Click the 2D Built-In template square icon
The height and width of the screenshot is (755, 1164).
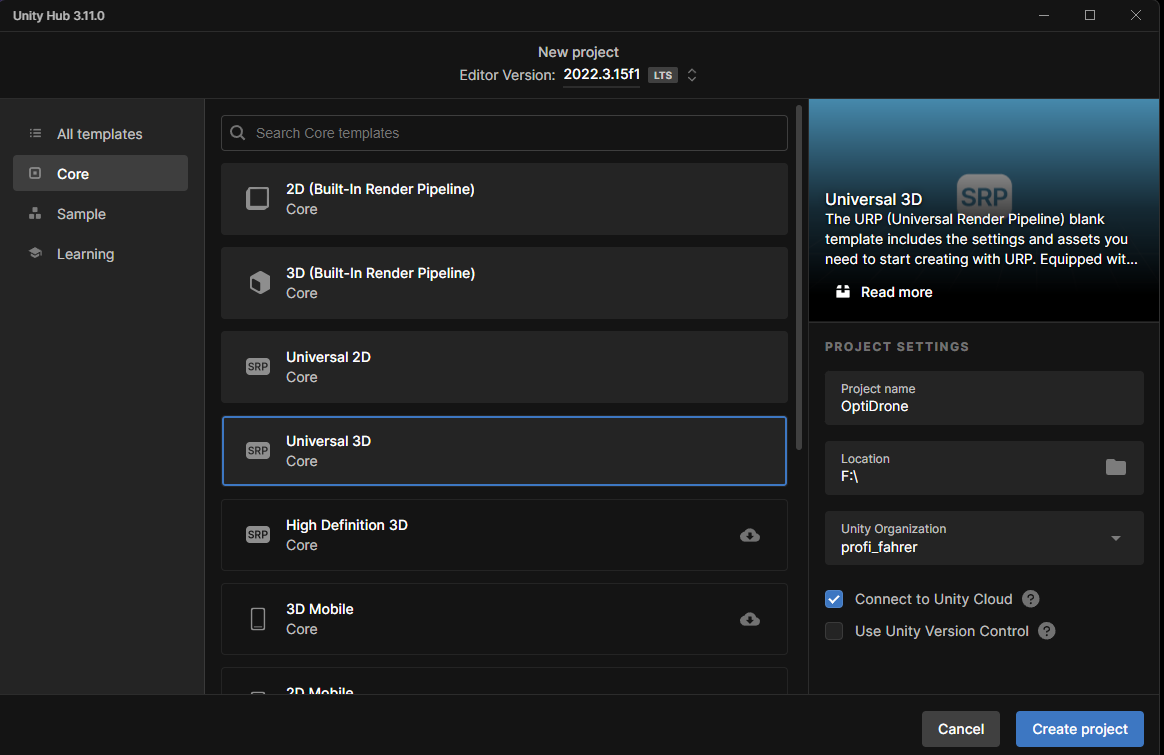point(258,198)
